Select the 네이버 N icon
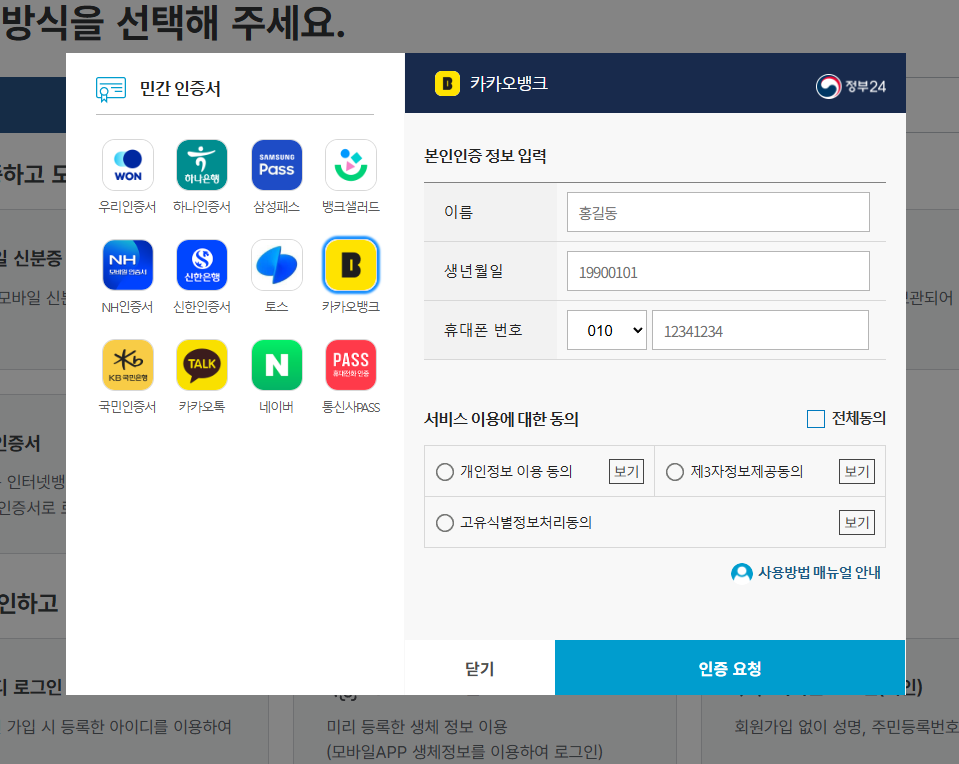Image resolution: width=959 pixels, height=764 pixels. [x=276, y=365]
